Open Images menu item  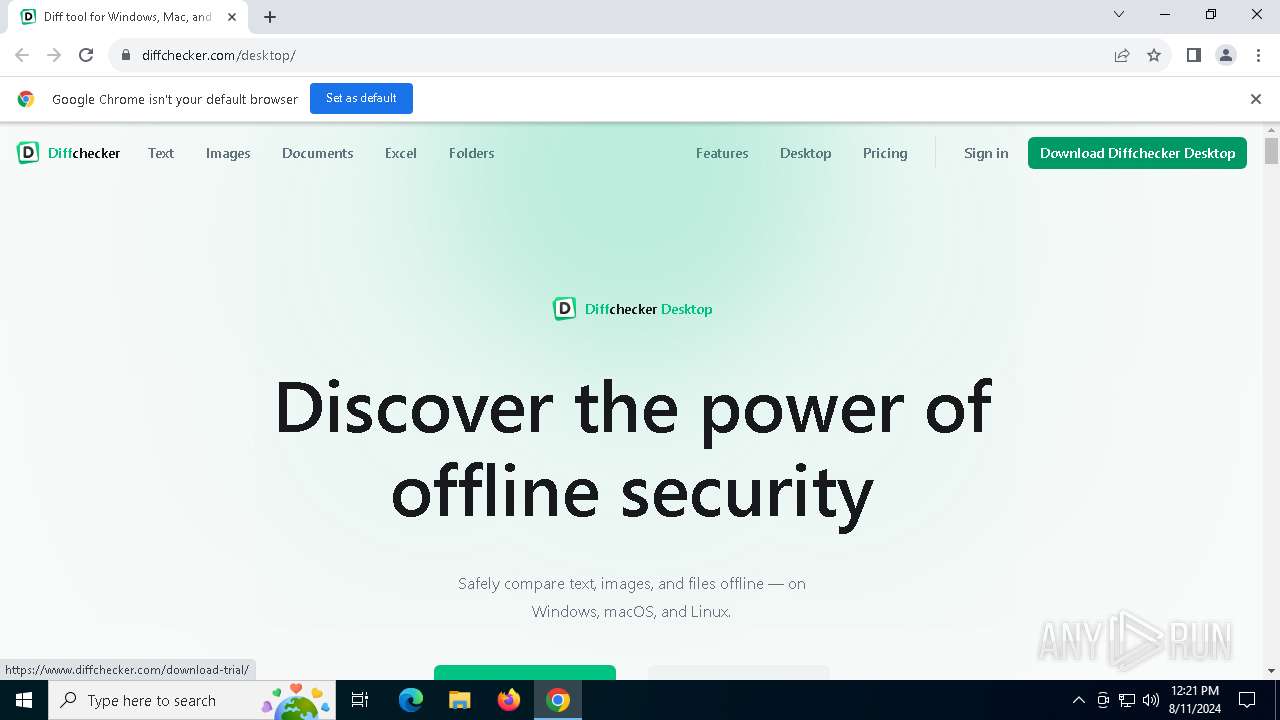[x=228, y=153]
